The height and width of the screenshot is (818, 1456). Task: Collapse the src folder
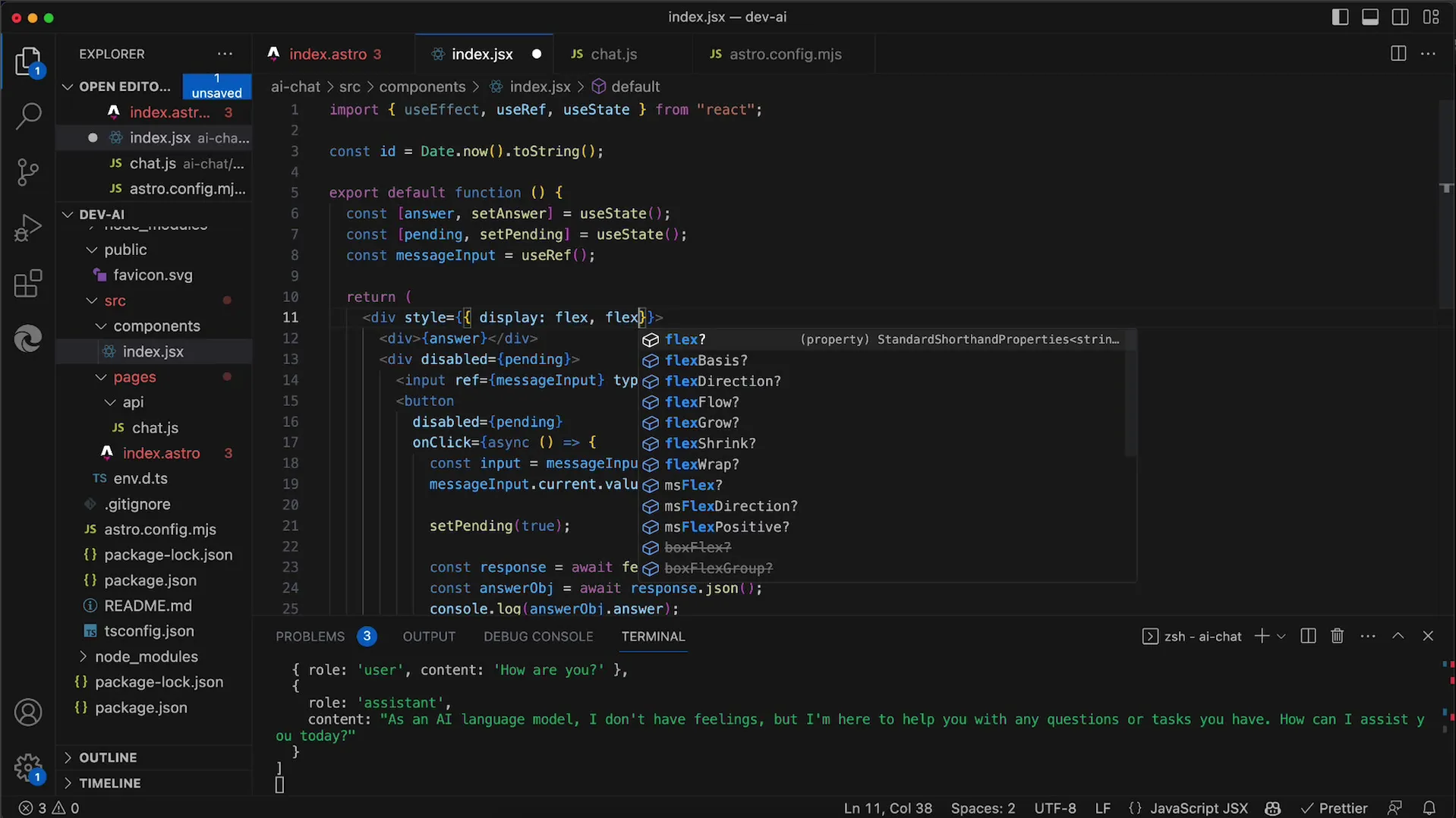(x=92, y=300)
